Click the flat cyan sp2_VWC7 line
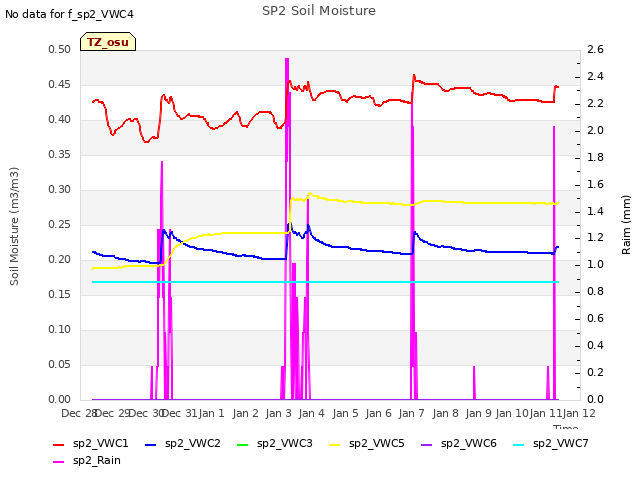 (x=325, y=282)
